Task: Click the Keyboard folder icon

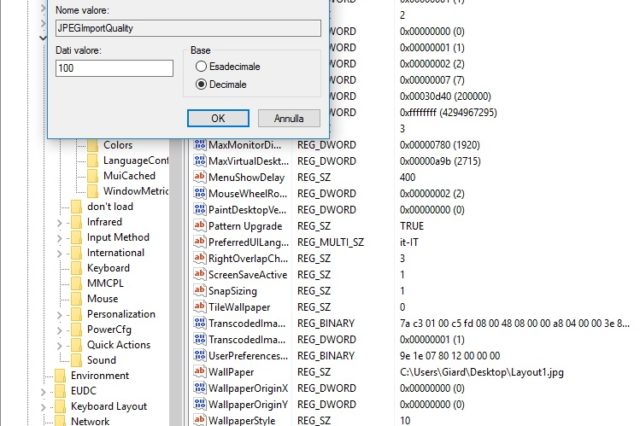Action: click(x=76, y=268)
